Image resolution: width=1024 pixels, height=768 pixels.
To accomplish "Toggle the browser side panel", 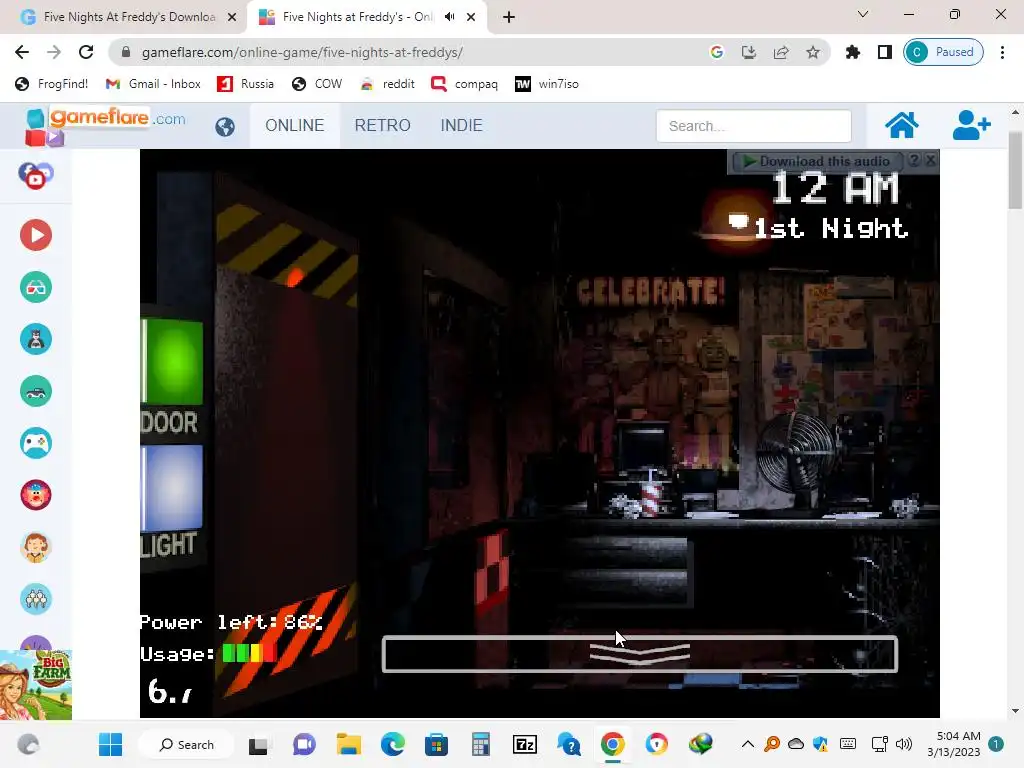I will pos(885,52).
